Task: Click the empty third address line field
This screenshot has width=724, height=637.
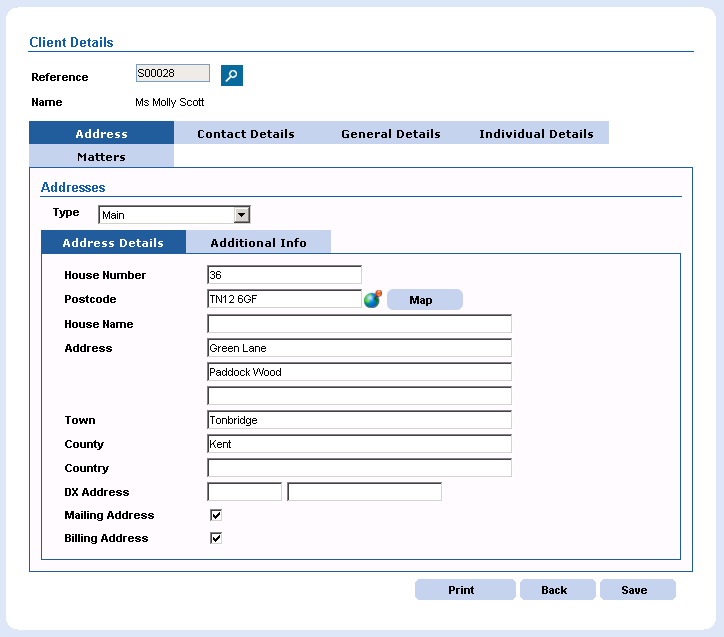Action: pyautogui.click(x=359, y=396)
